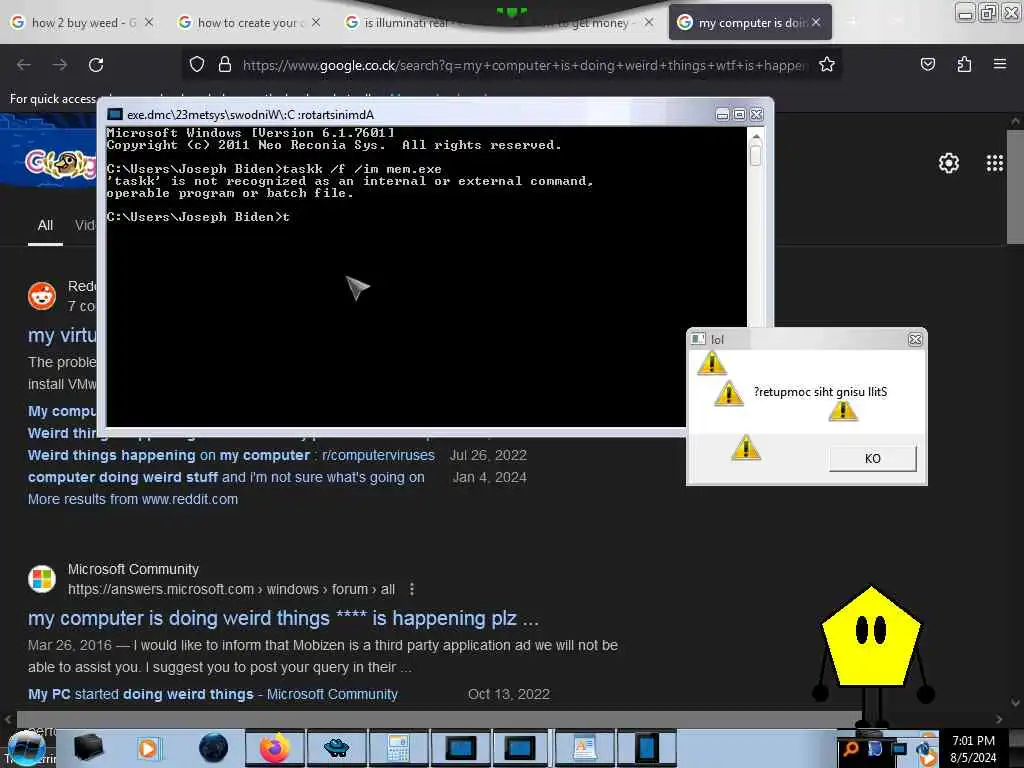Open the Google apps grid icon
The image size is (1024, 768).
995,163
